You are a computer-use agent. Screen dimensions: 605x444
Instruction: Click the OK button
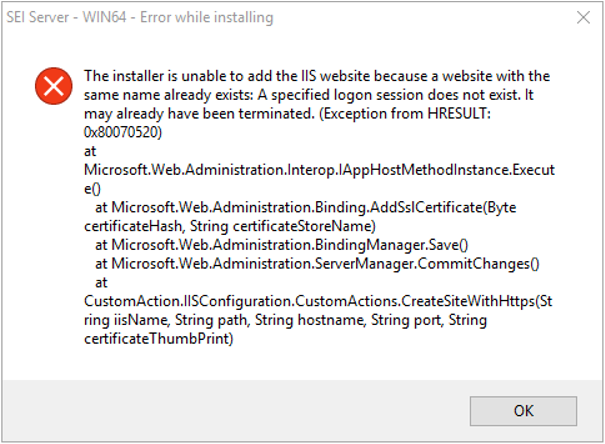523,410
